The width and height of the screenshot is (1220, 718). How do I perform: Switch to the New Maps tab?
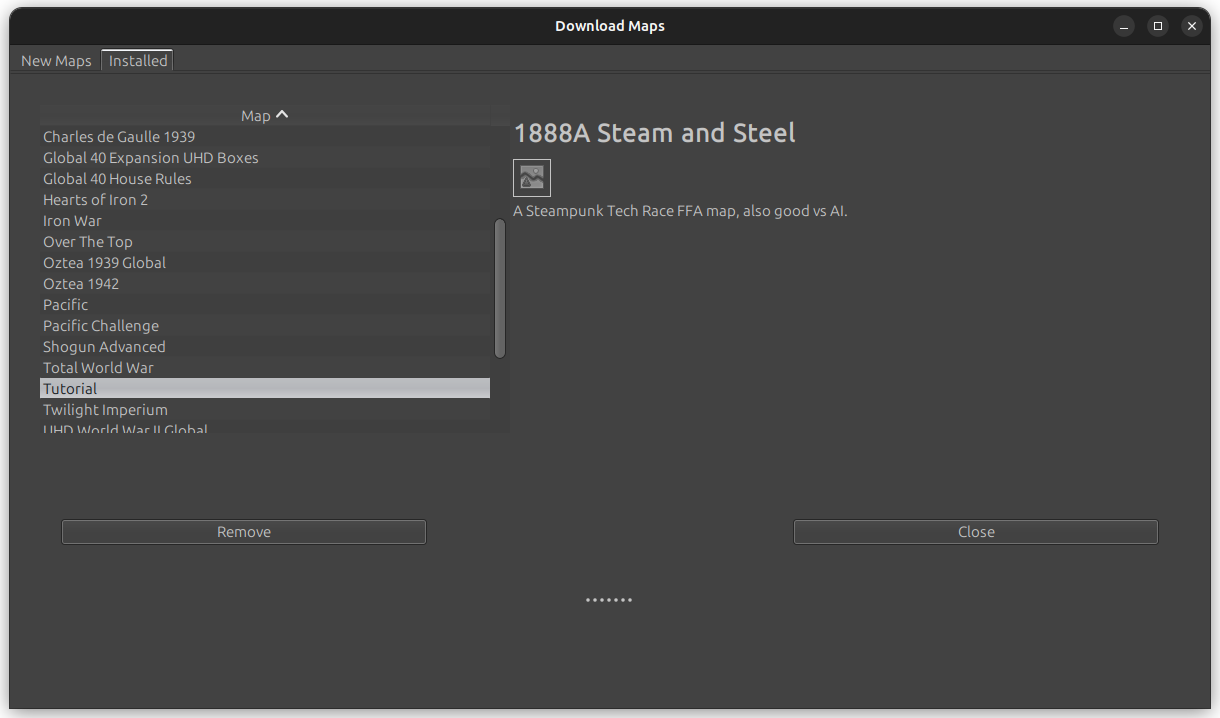click(56, 60)
